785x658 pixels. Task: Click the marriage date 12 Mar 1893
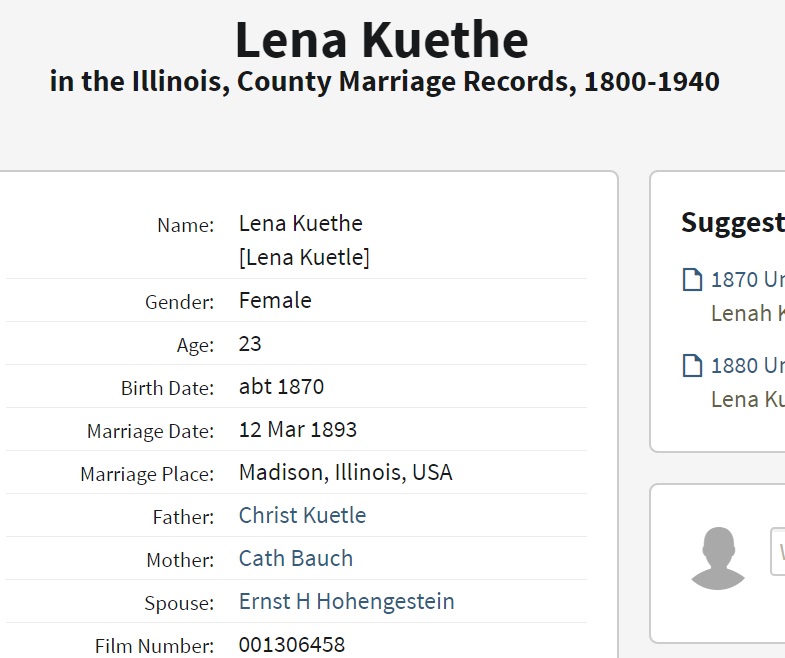click(x=297, y=430)
